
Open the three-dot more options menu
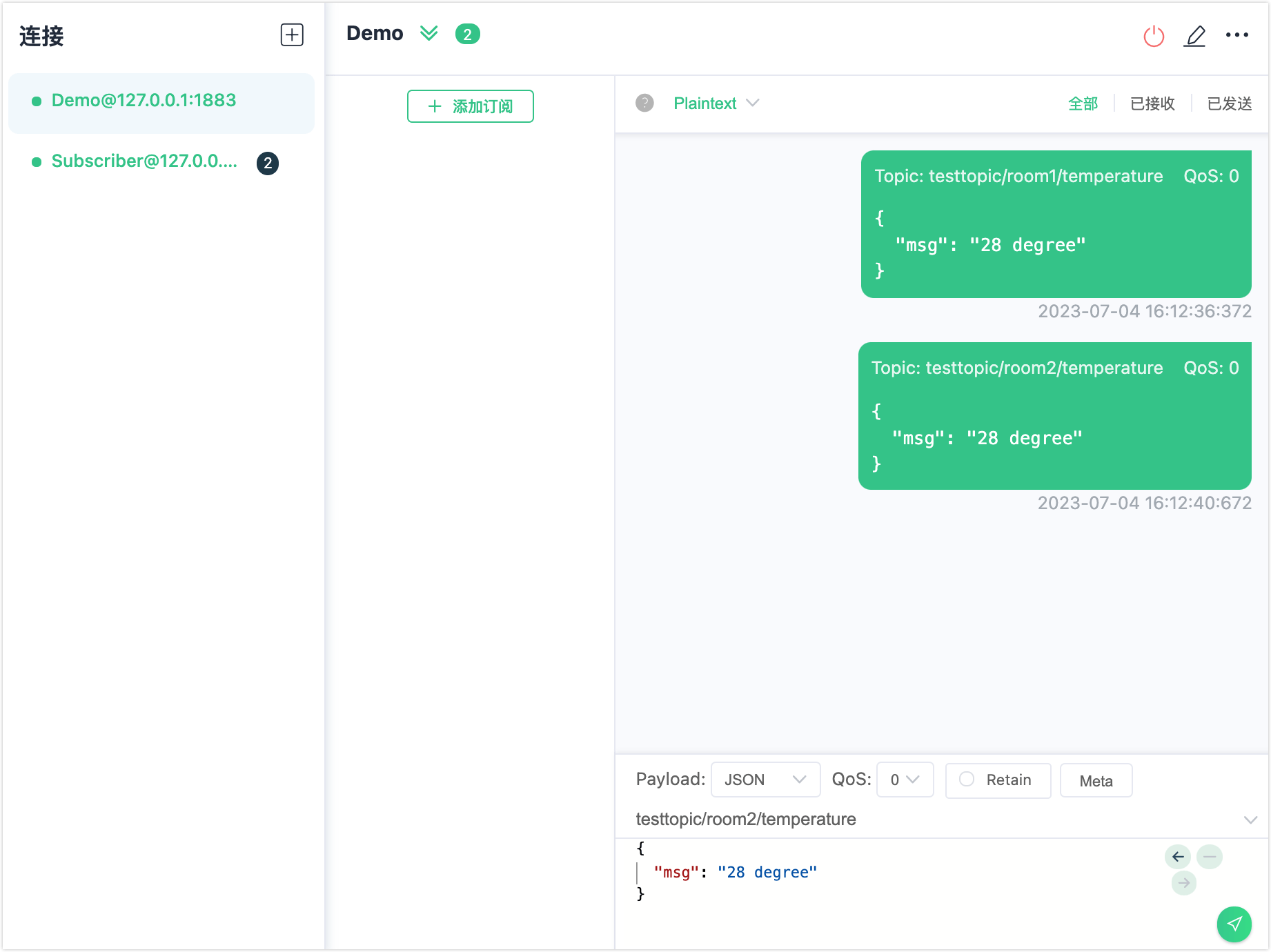(1236, 35)
